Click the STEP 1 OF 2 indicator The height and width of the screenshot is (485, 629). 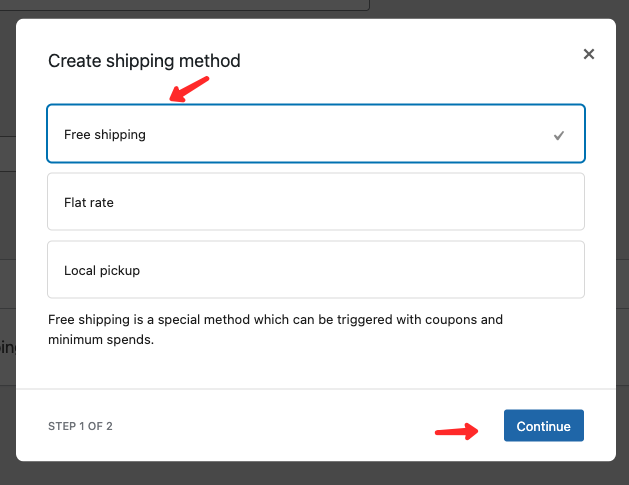click(80, 426)
